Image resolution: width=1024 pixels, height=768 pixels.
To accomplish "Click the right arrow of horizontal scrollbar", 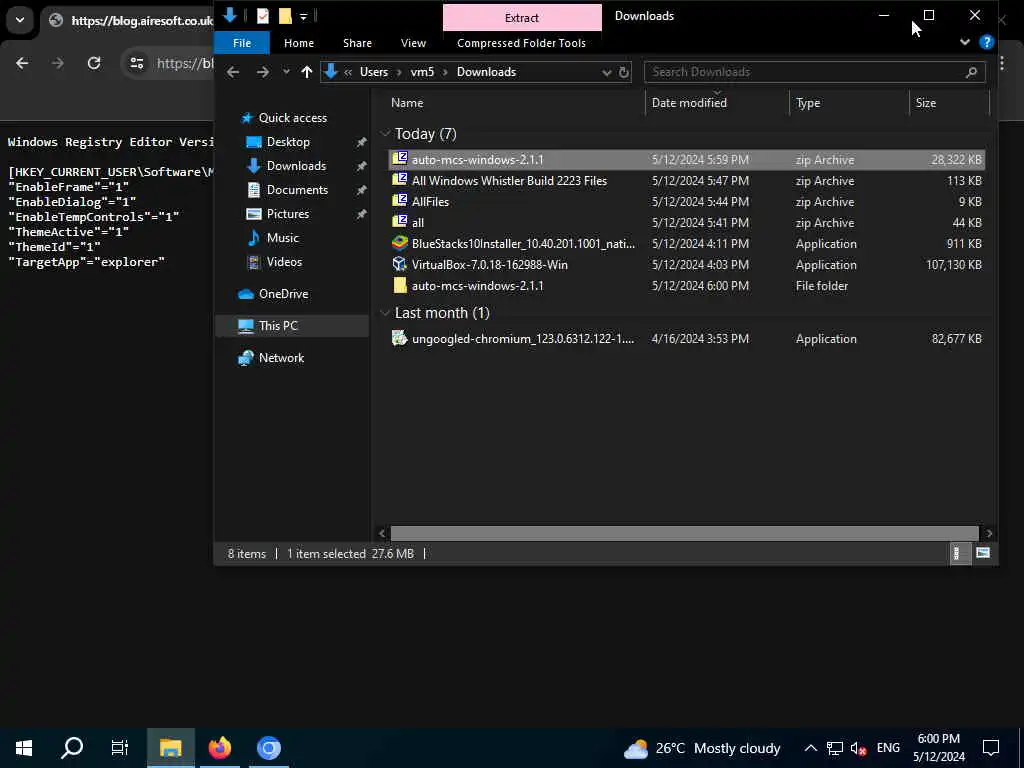I will (989, 534).
